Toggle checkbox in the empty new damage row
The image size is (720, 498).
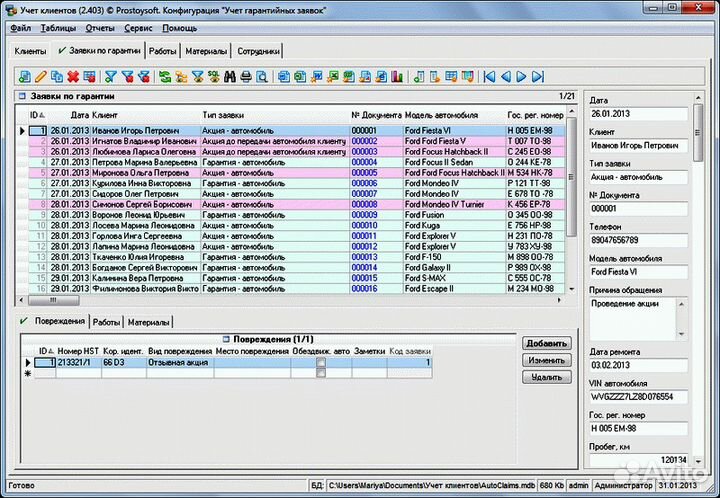[x=320, y=373]
